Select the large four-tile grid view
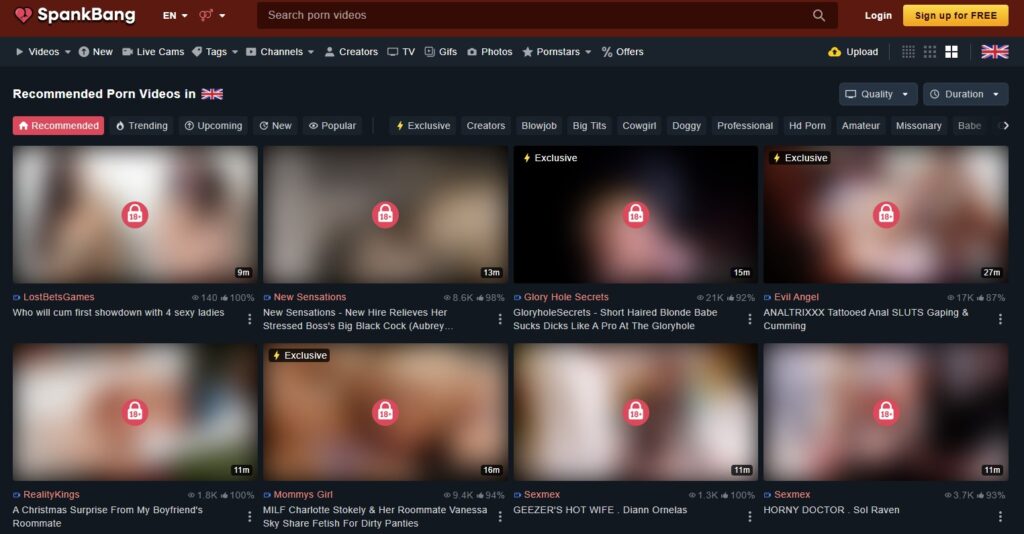This screenshot has height=534, width=1024. pyautogui.click(x=952, y=52)
